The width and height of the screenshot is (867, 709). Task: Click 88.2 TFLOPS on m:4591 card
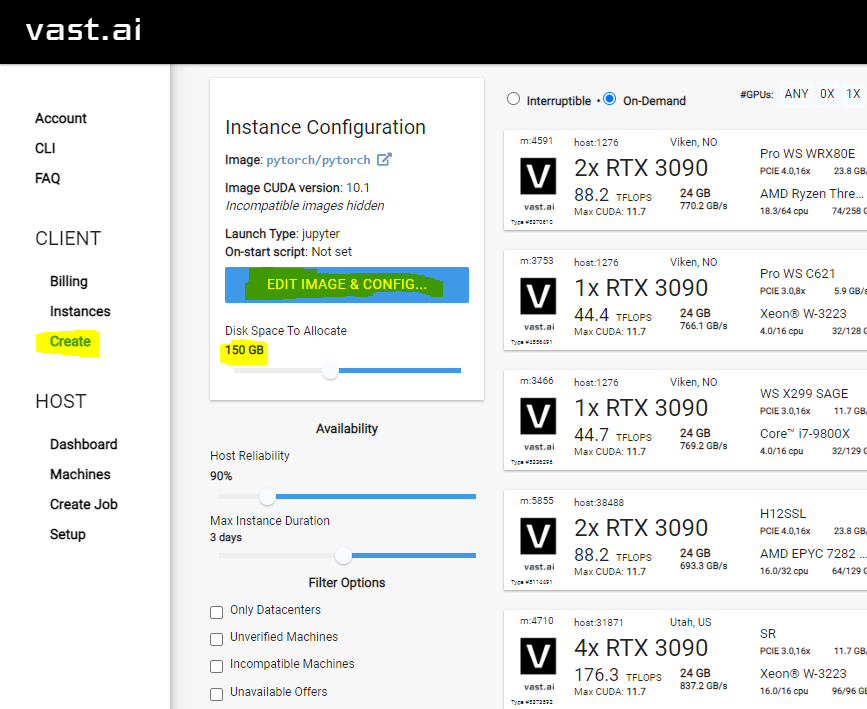(x=613, y=195)
